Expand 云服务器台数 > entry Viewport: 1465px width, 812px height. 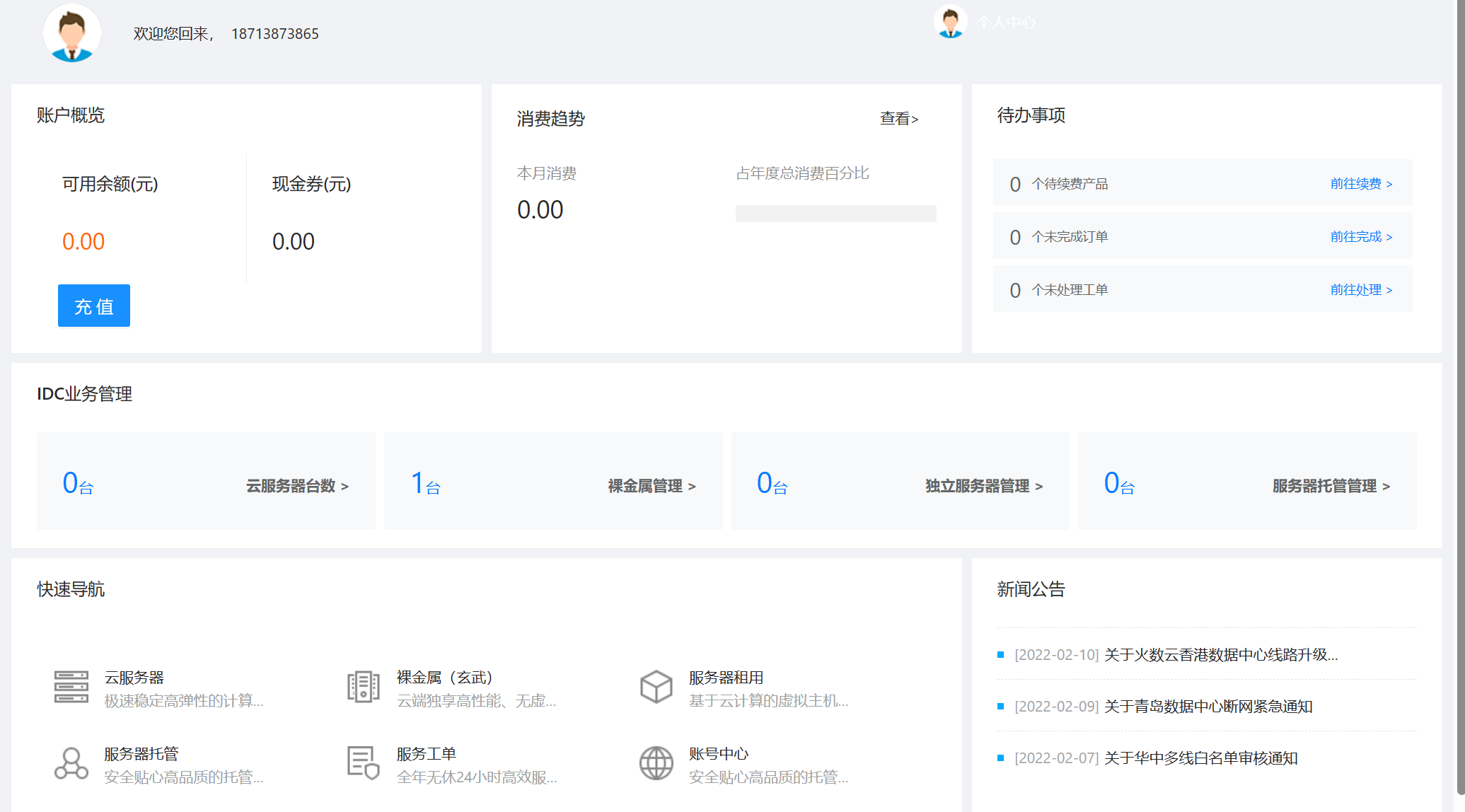pos(297,486)
